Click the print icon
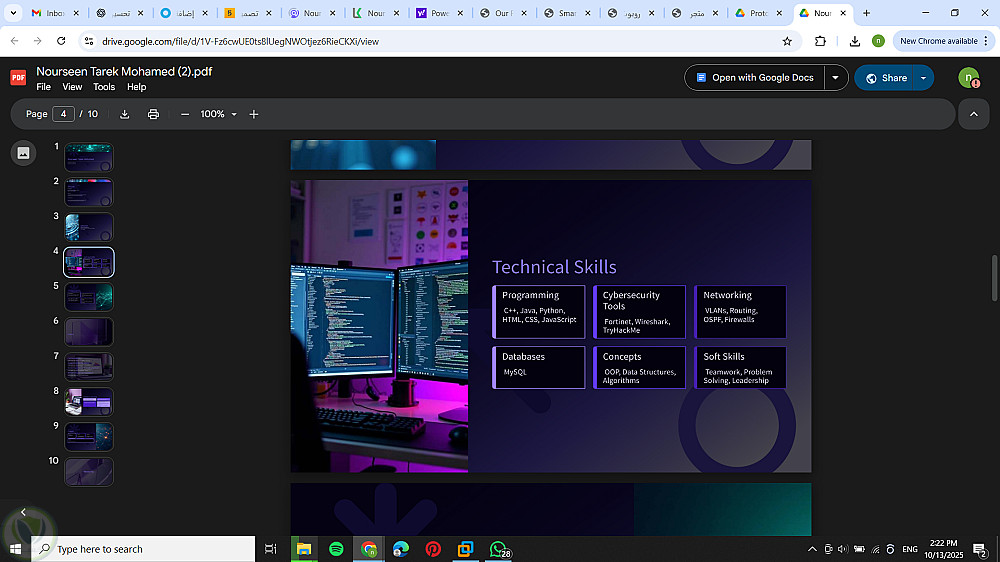The width and height of the screenshot is (1000, 562). [x=153, y=114]
